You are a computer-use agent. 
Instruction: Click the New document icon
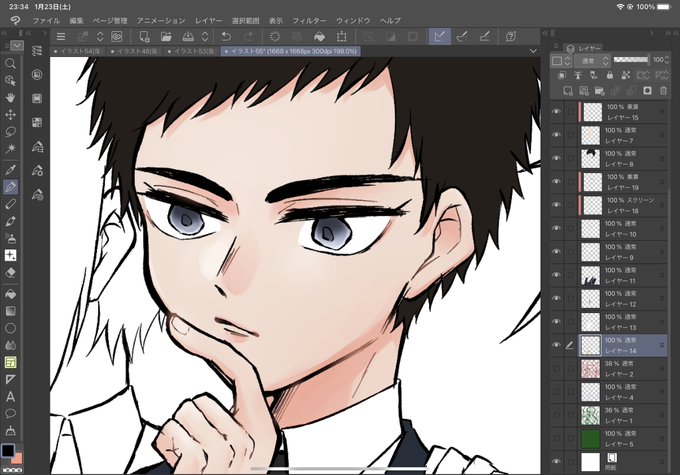[x=144, y=36]
